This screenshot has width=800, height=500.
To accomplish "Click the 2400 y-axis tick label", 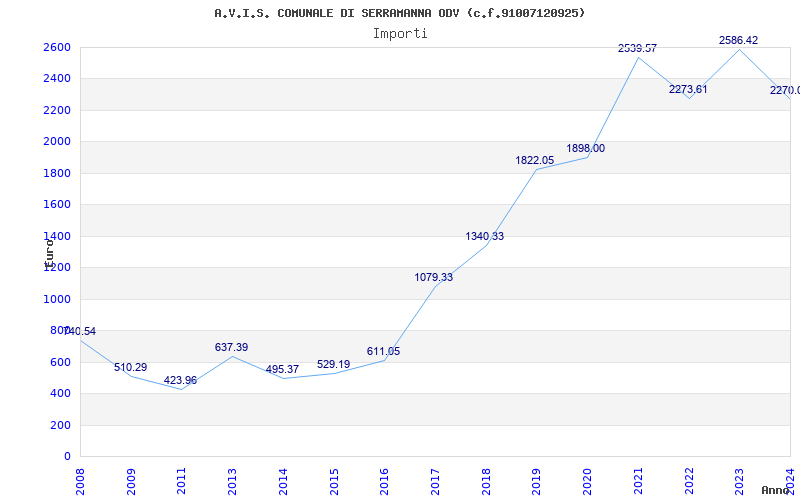I will [57, 79].
